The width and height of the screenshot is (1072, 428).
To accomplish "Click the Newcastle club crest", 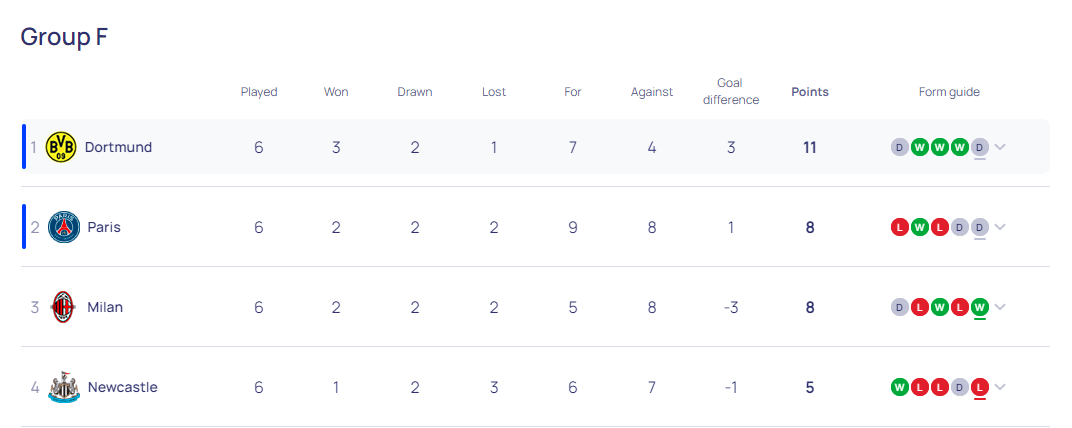I will (64, 387).
